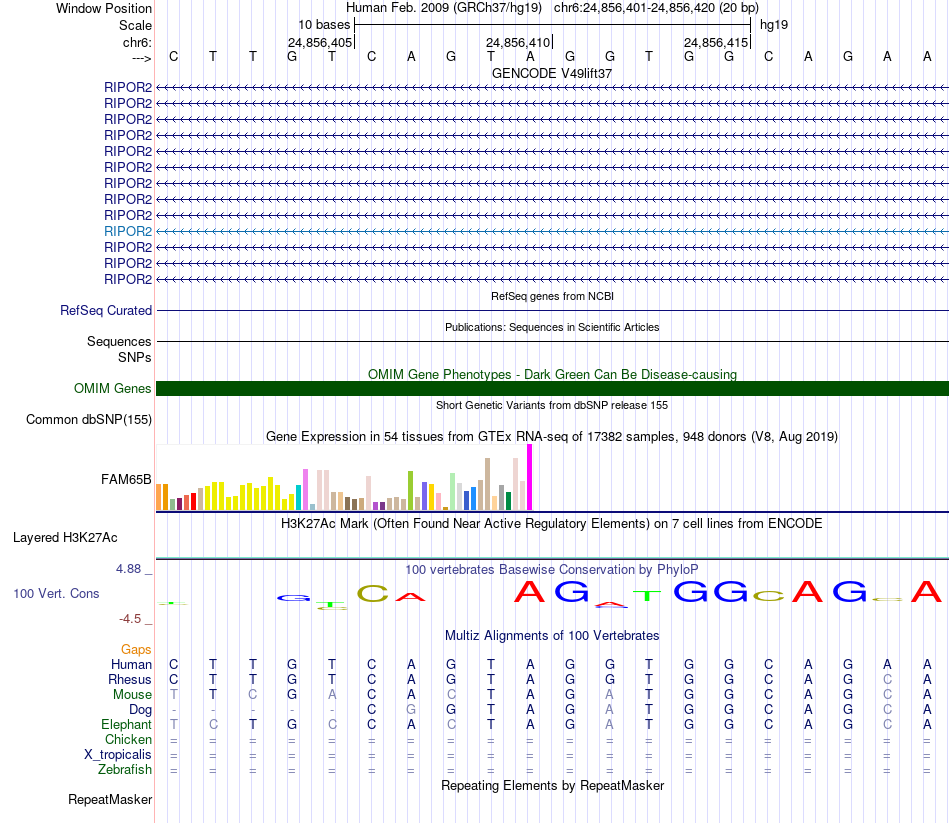Click the Sequences track label
Screen dimensions: 950x823
click(119, 341)
